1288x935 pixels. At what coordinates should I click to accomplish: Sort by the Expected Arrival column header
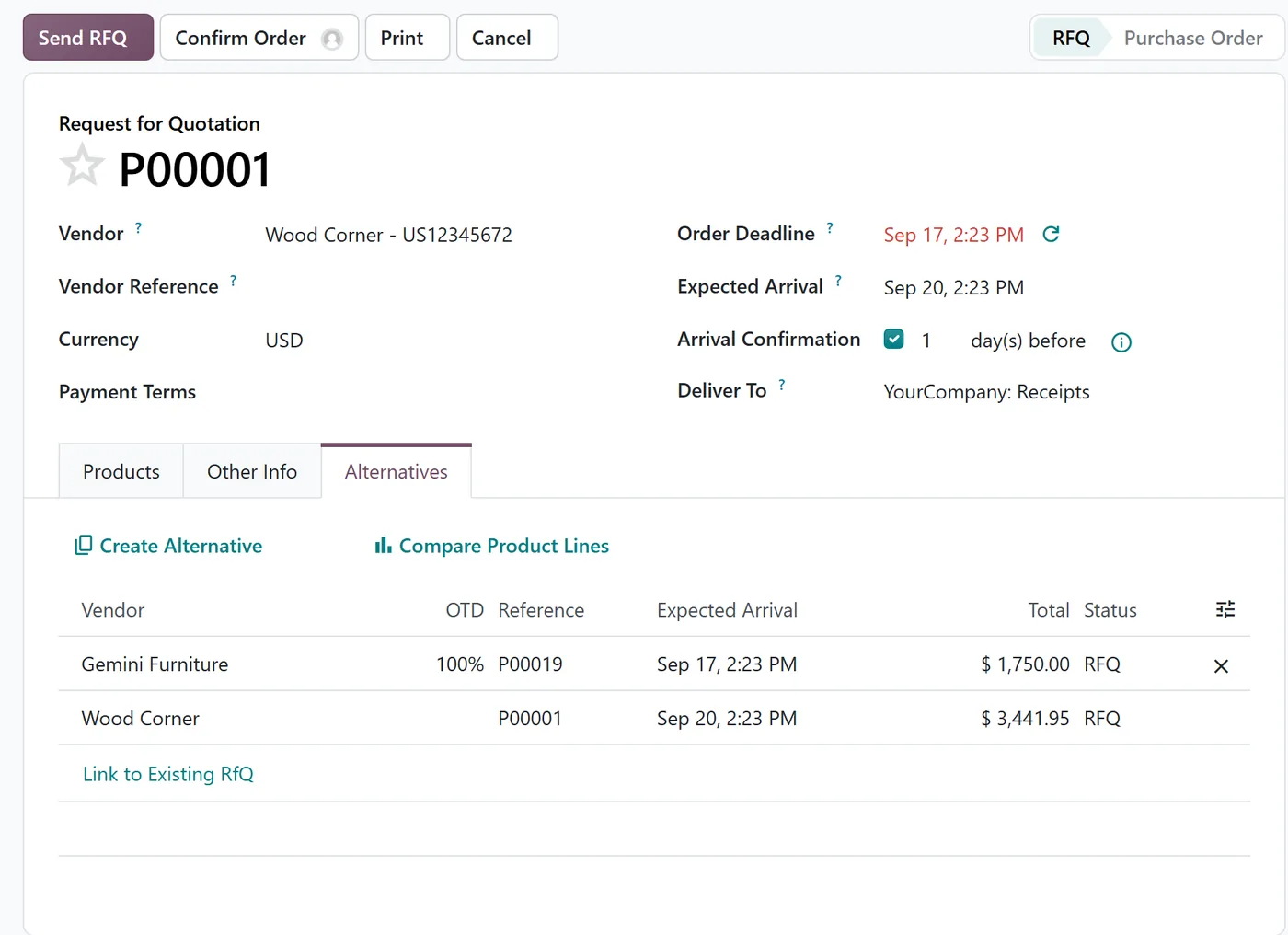coord(727,610)
